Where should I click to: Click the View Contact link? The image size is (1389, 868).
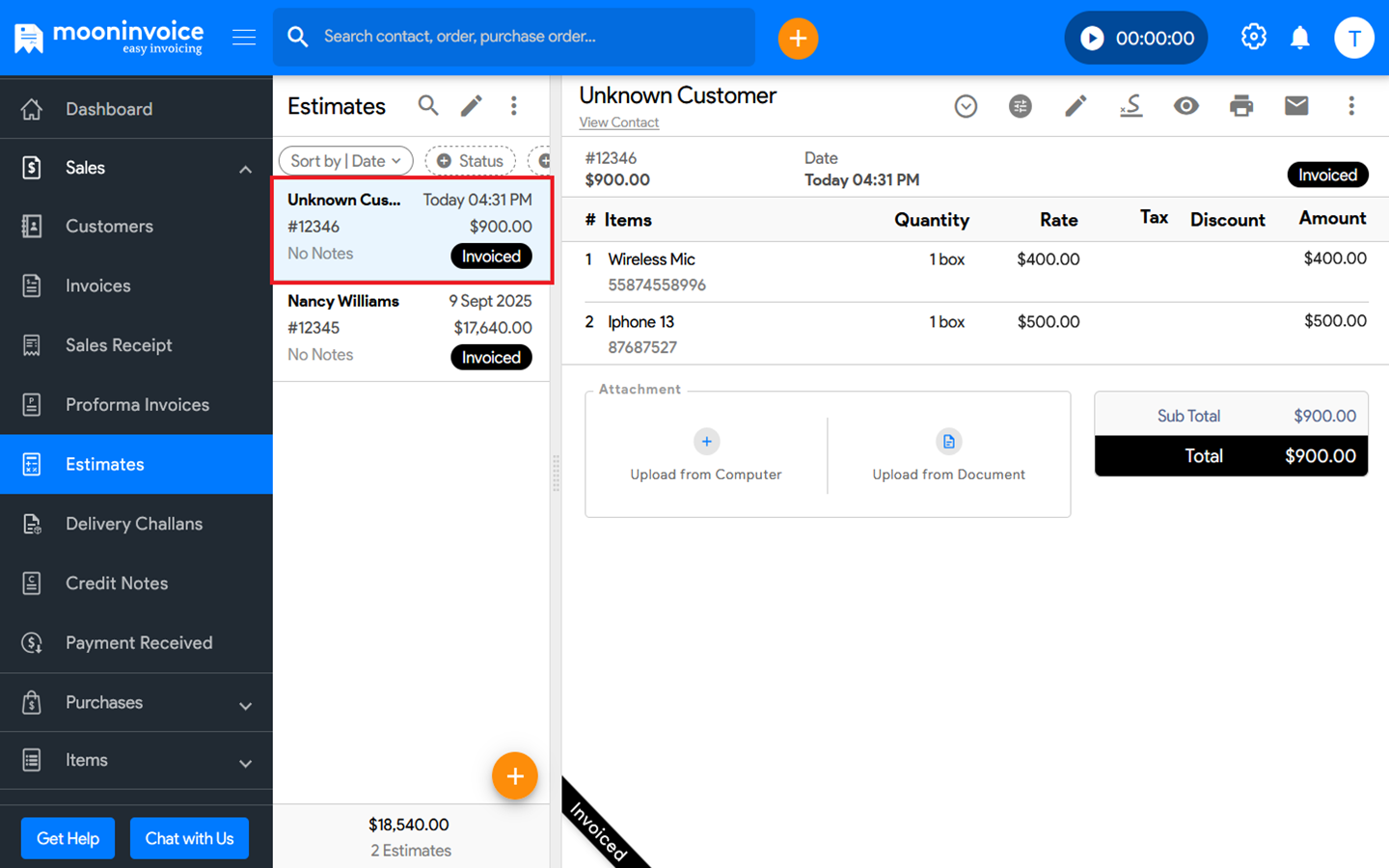coord(618,122)
